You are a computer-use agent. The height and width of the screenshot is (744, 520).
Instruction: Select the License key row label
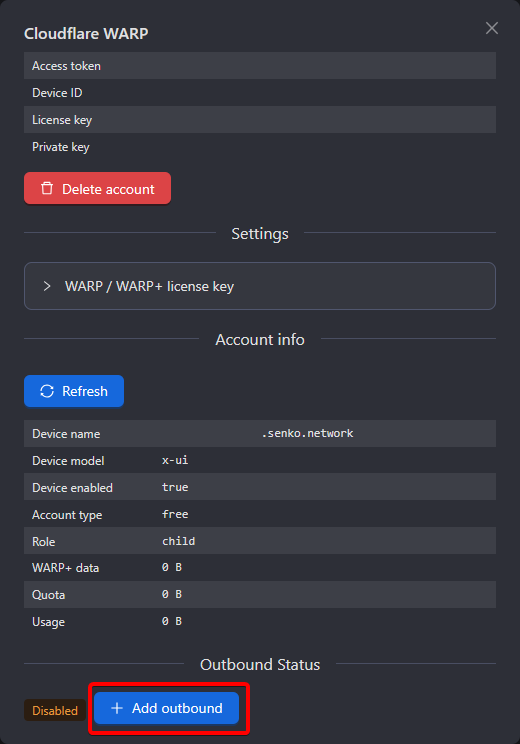click(62, 120)
